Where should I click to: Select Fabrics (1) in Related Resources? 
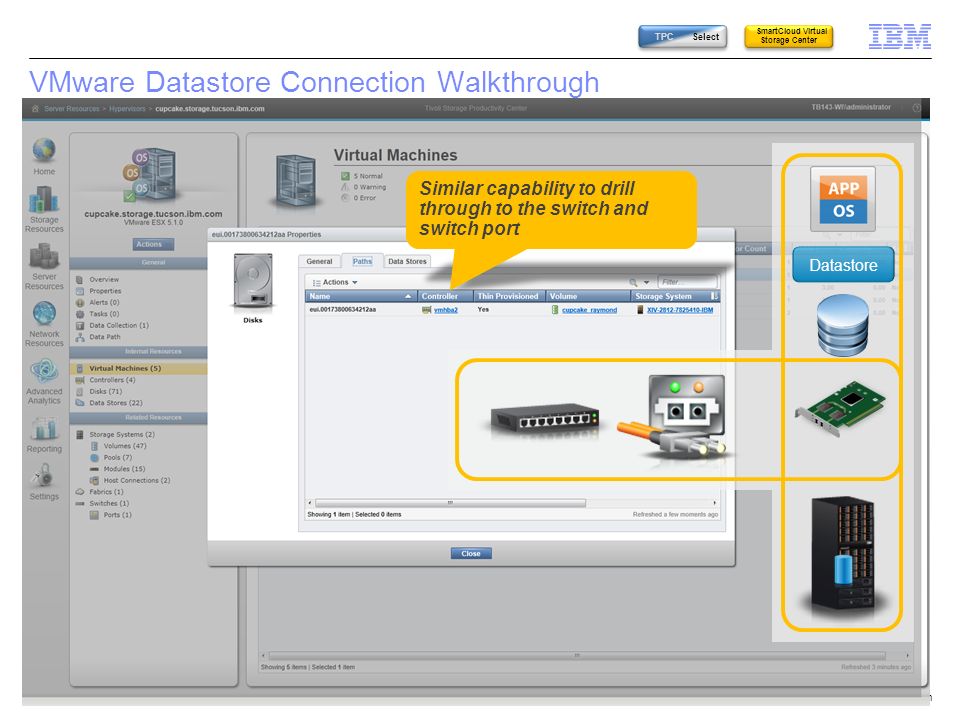[x=107, y=492]
